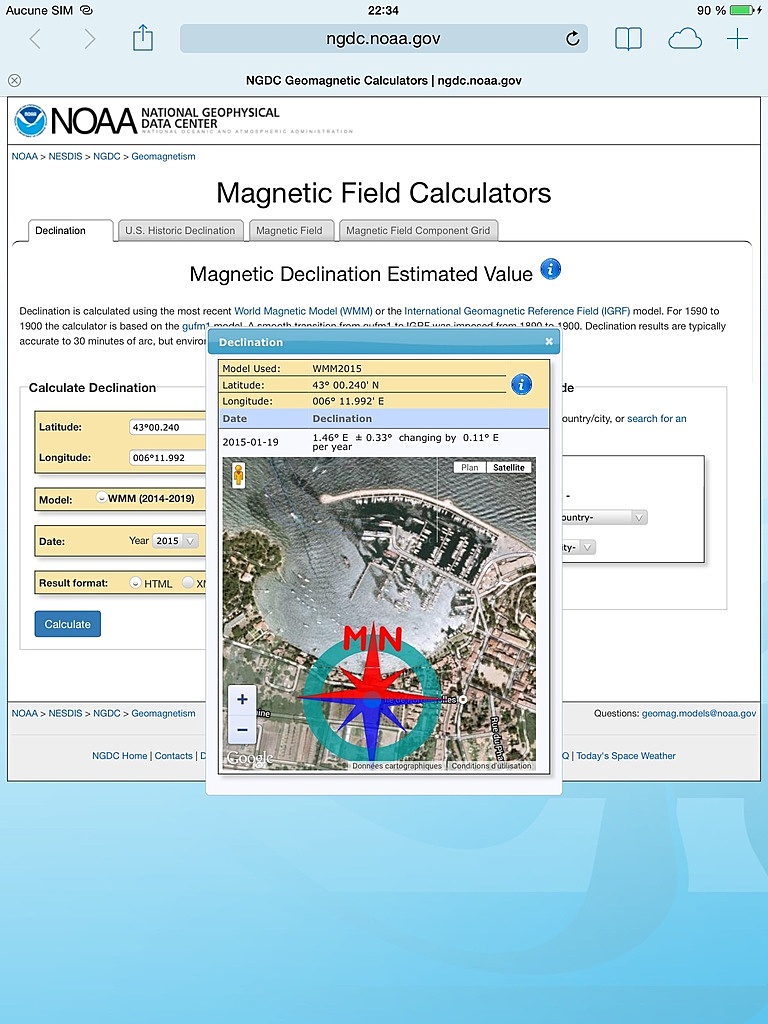Reload the page with refresh icon
Screen dimensions: 768x1024
coord(573,39)
